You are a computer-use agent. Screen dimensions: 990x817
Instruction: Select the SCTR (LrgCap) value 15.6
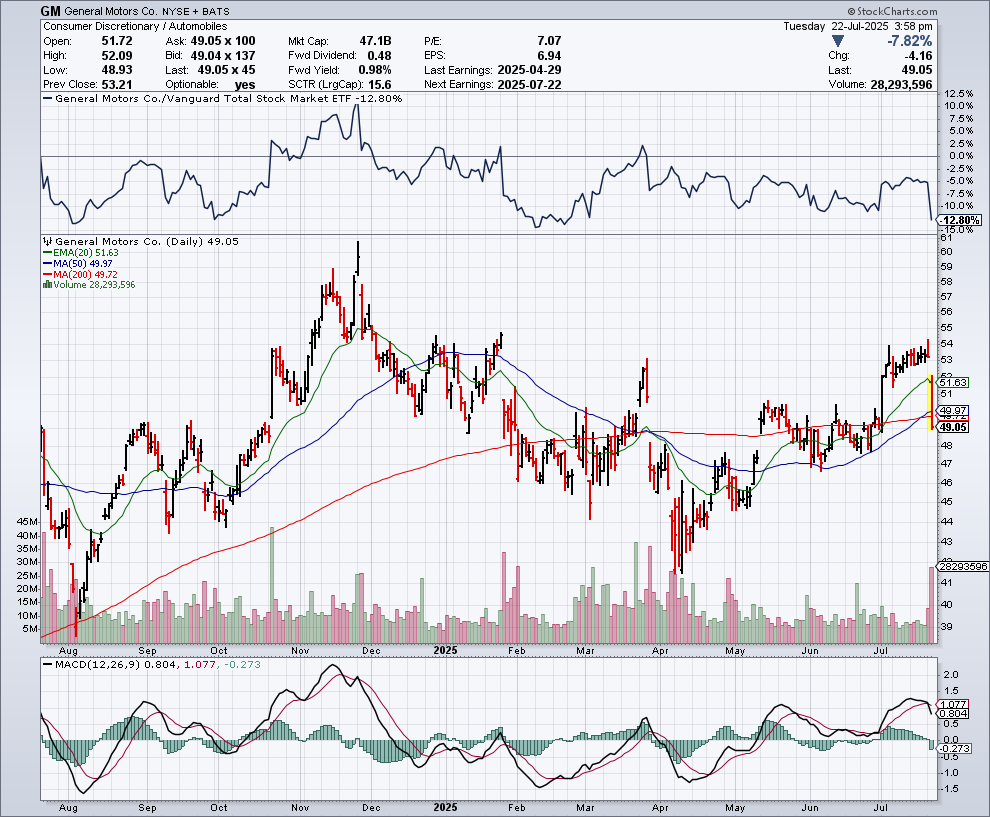[379, 85]
